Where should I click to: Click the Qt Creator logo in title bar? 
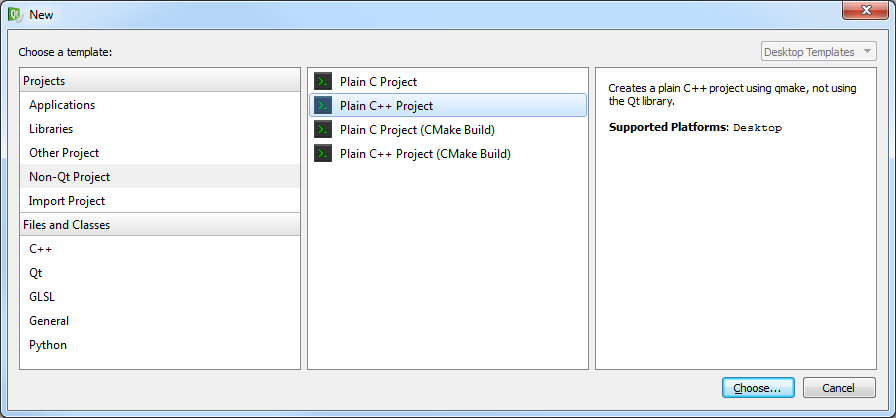point(14,14)
